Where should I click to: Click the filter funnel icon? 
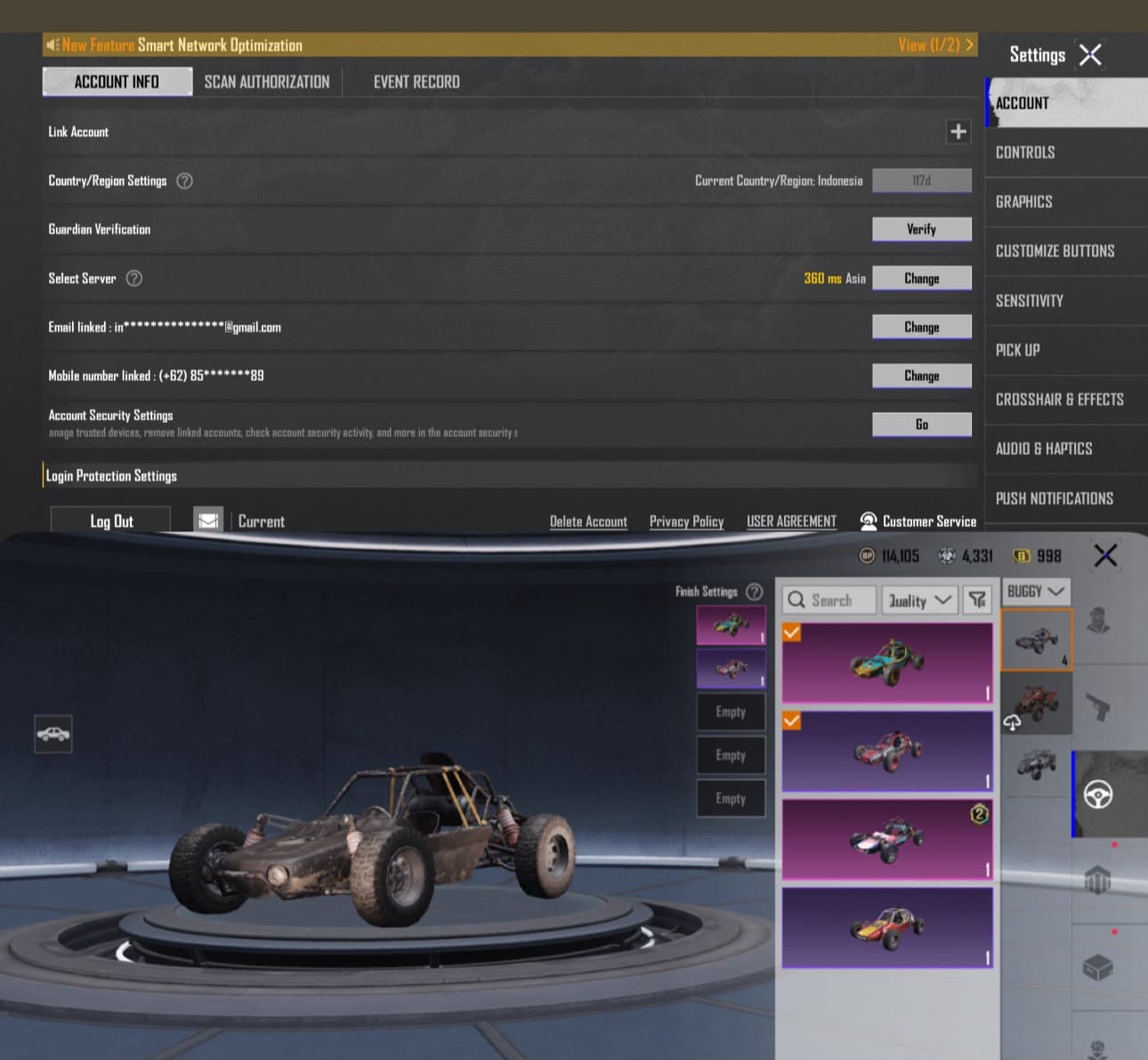pyautogui.click(x=978, y=600)
